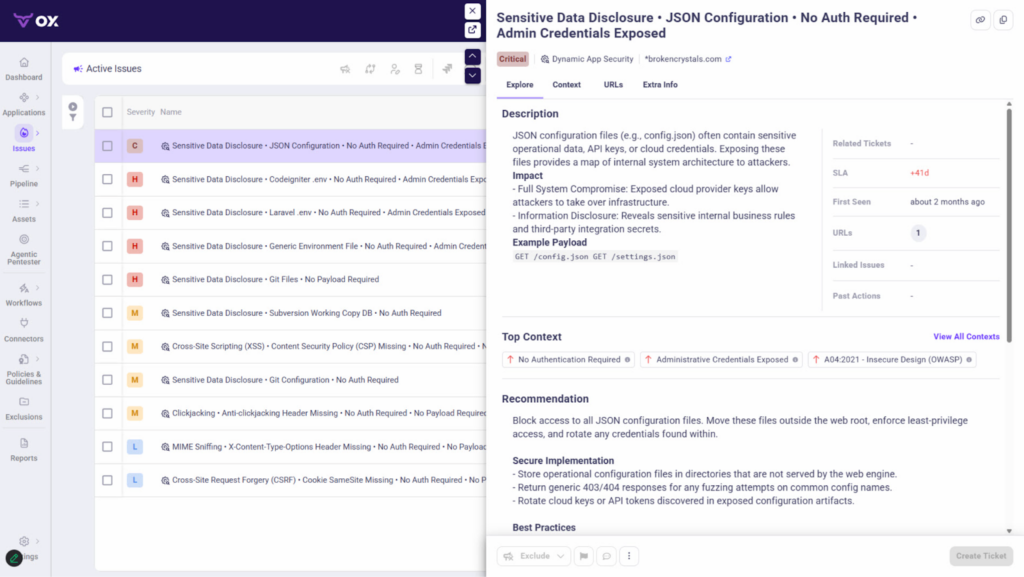Check the JSON Configuration issue checkbox
The image size is (1024, 577).
click(x=107, y=146)
